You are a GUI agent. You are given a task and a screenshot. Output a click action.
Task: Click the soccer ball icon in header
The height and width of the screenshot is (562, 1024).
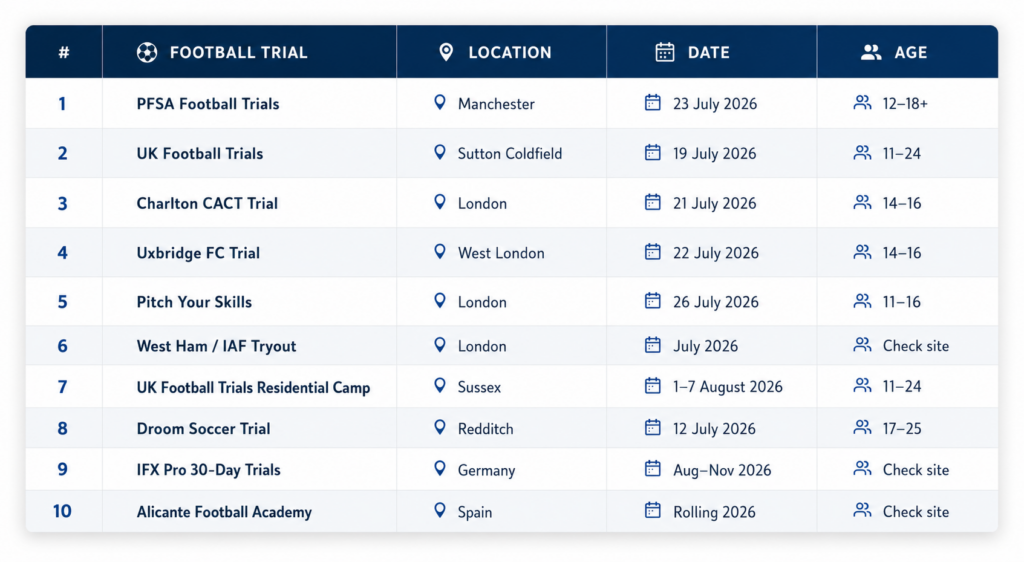point(147,52)
